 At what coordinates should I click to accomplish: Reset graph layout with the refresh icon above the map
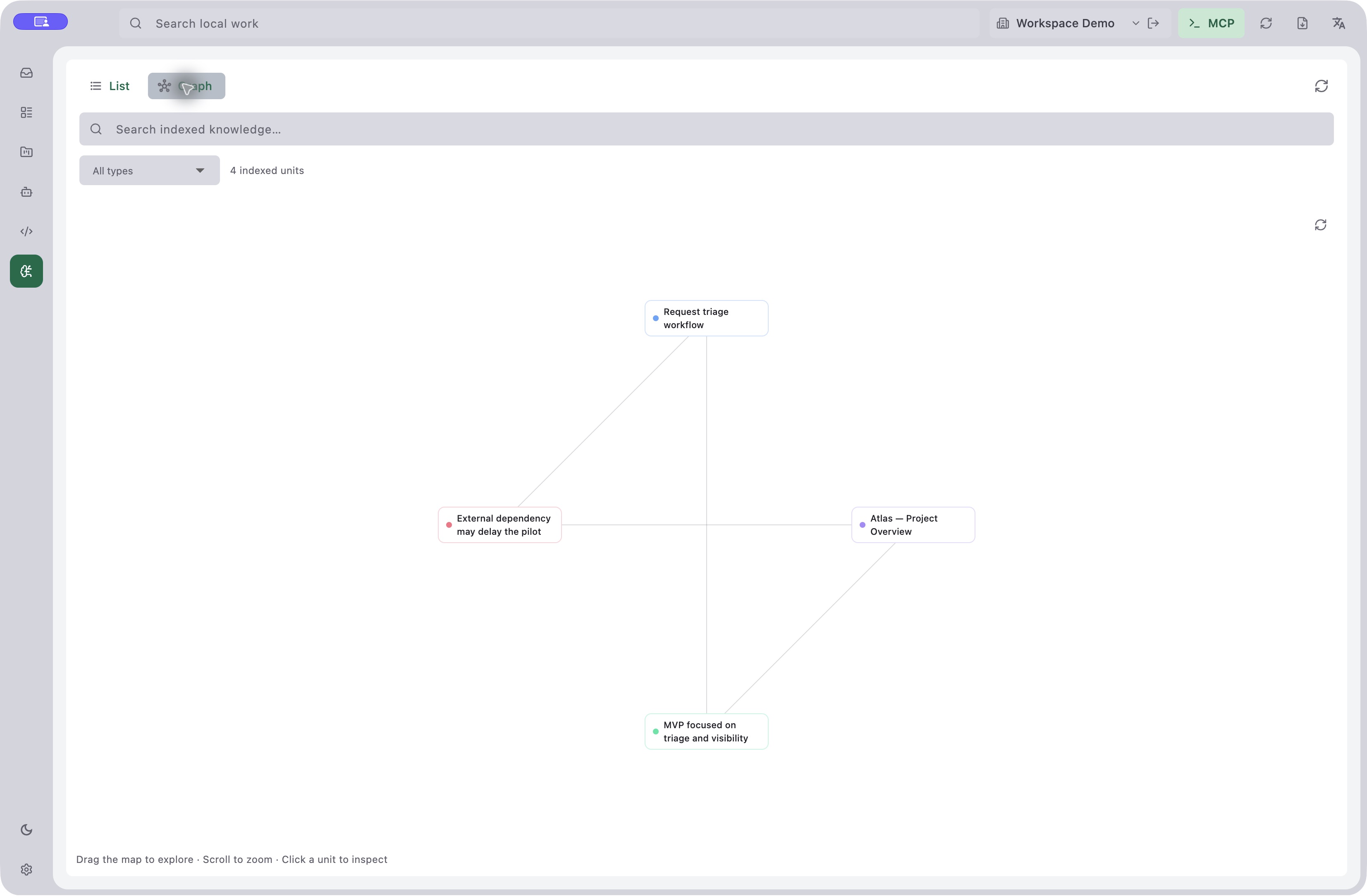(x=1320, y=225)
